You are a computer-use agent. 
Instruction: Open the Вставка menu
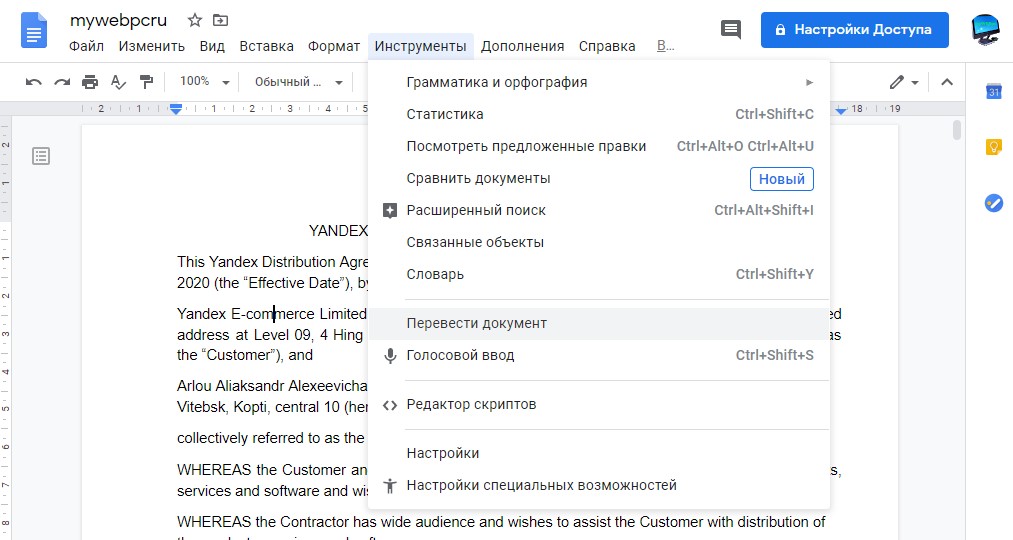(266, 47)
